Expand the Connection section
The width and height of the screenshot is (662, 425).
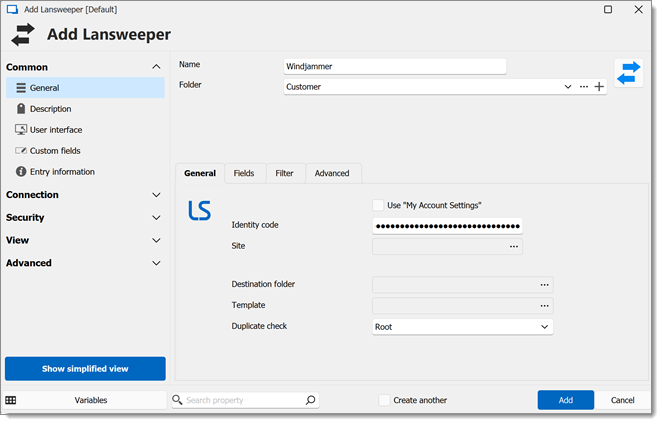(x=156, y=195)
